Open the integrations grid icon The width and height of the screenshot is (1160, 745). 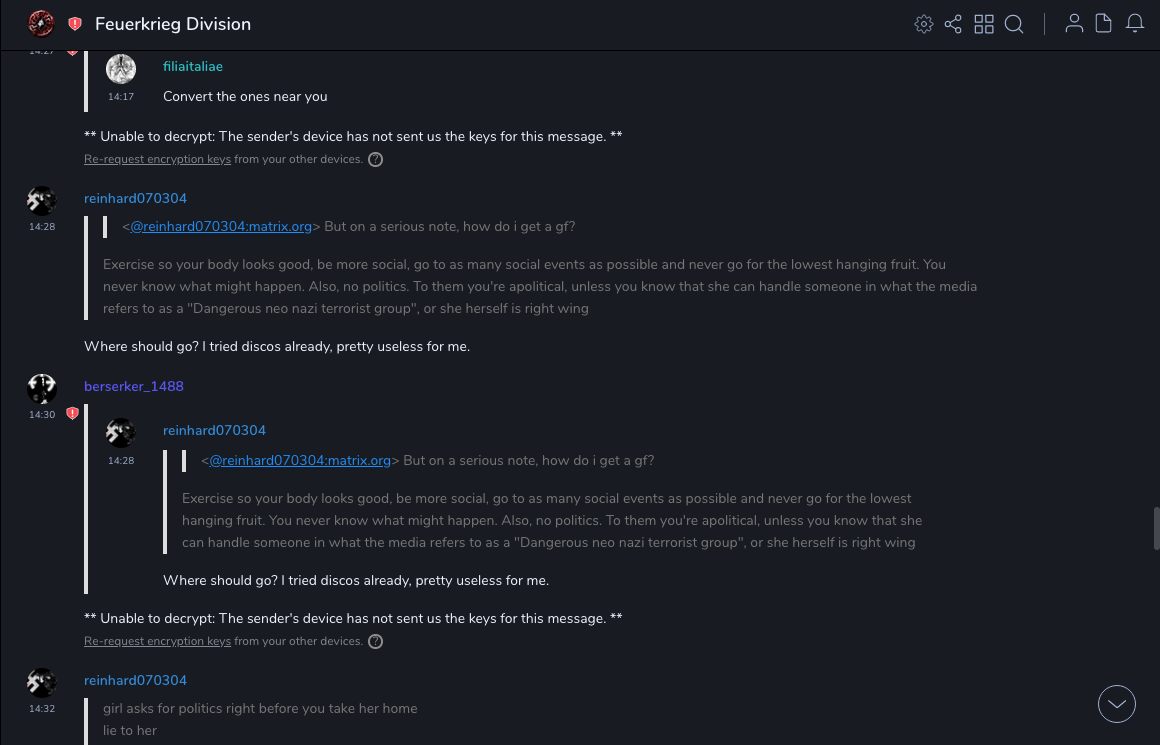(984, 24)
